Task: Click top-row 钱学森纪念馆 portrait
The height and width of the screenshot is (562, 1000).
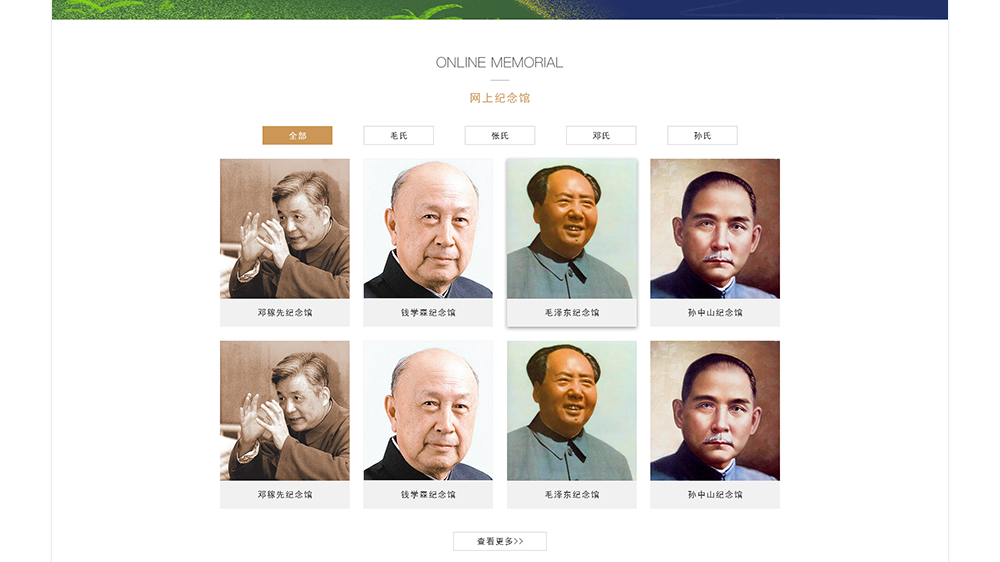Action: pos(428,228)
